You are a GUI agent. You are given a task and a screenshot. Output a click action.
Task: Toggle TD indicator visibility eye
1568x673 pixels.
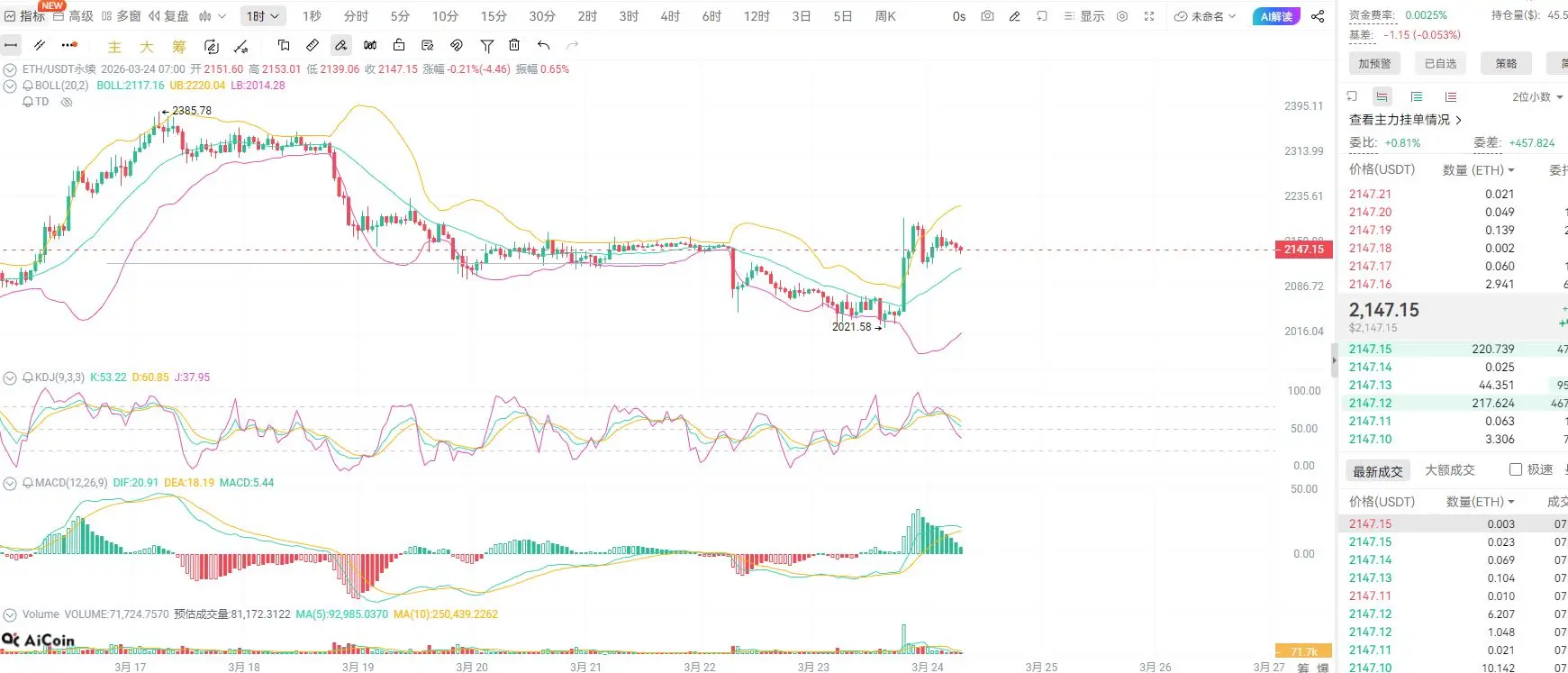tap(66, 102)
